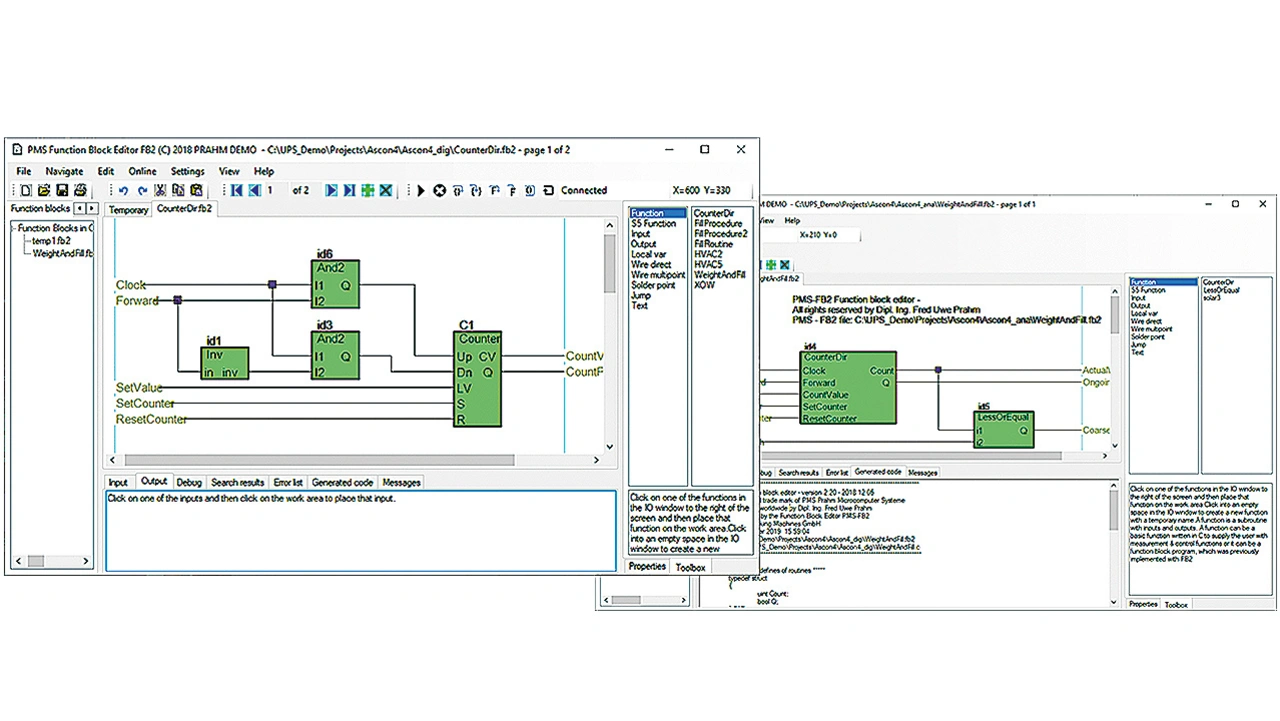Open the Online menu
This screenshot has width=1280, height=721.
pyautogui.click(x=142, y=171)
